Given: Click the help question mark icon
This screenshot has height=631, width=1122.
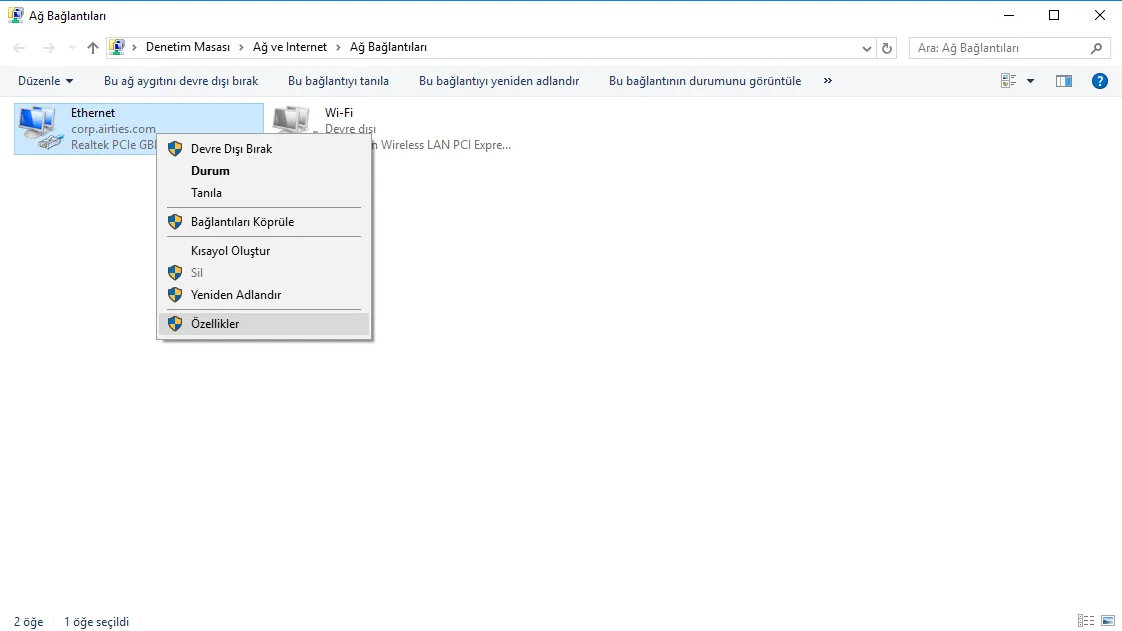Looking at the screenshot, I should [1099, 81].
